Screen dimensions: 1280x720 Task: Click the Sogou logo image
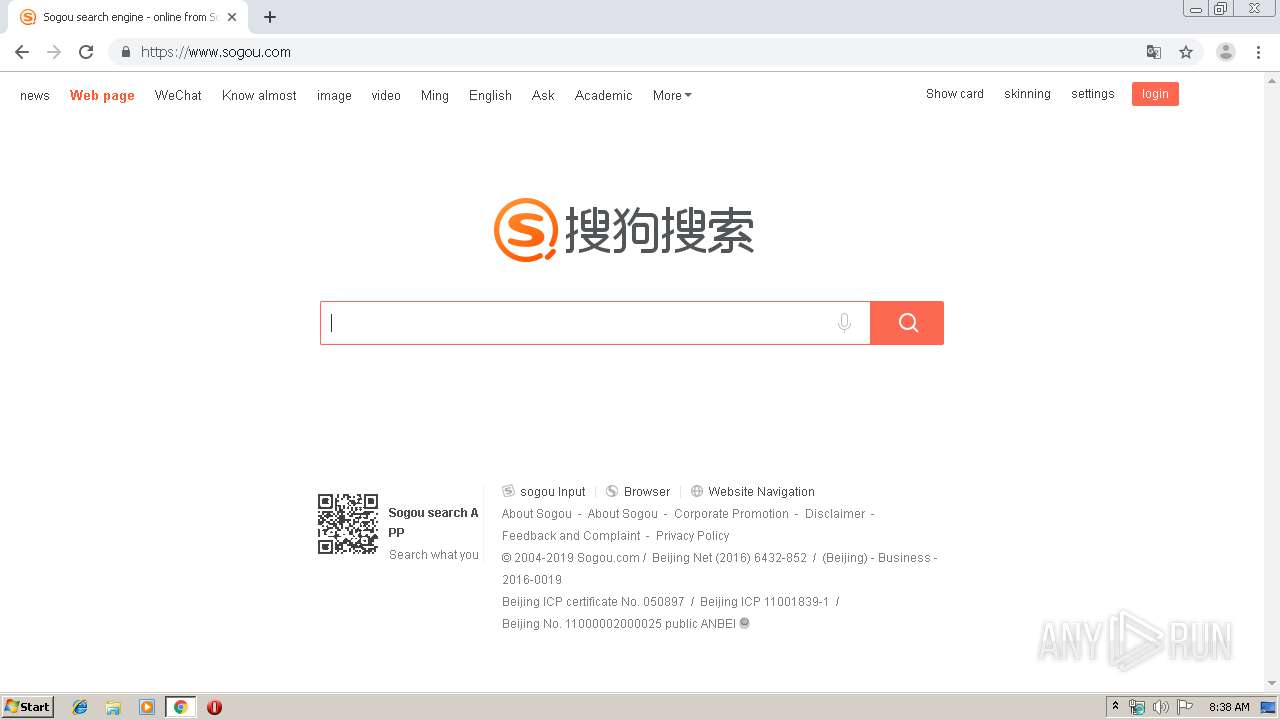click(x=624, y=230)
